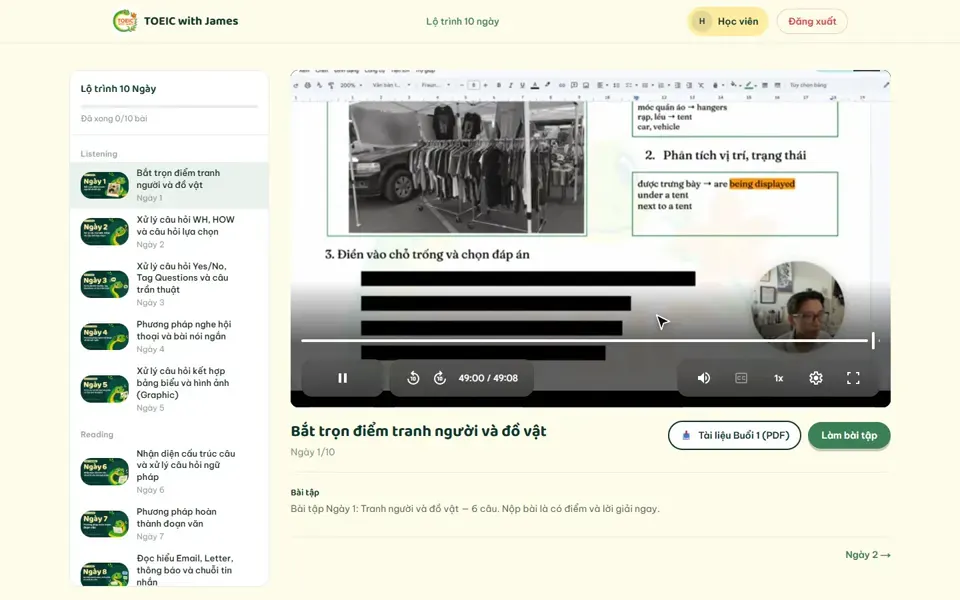The image size is (960, 600).
Task: Download Tài liệu Buổi 1 (PDF)
Action: tap(734, 435)
